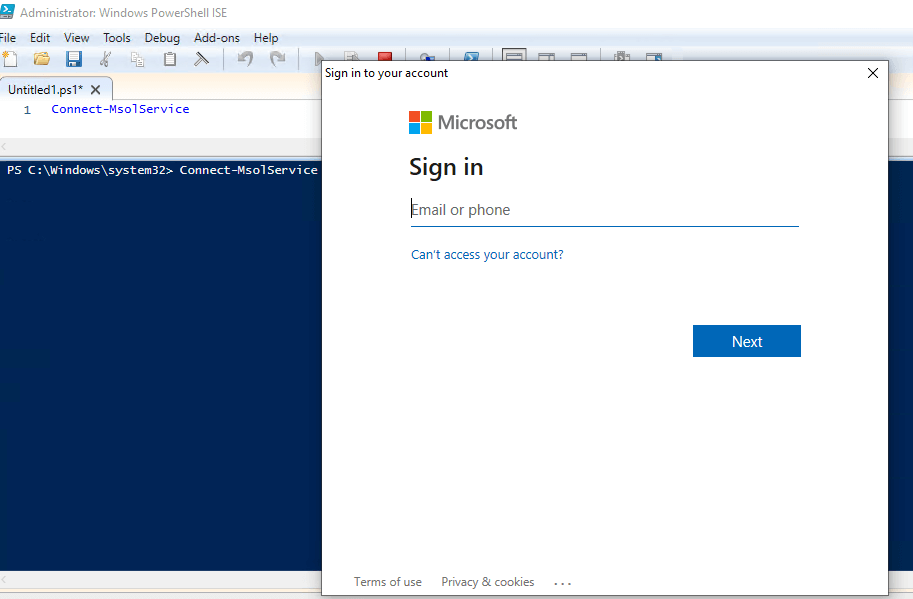Click the New Script toolbar icon
The width and height of the screenshot is (913, 599).
point(10,59)
